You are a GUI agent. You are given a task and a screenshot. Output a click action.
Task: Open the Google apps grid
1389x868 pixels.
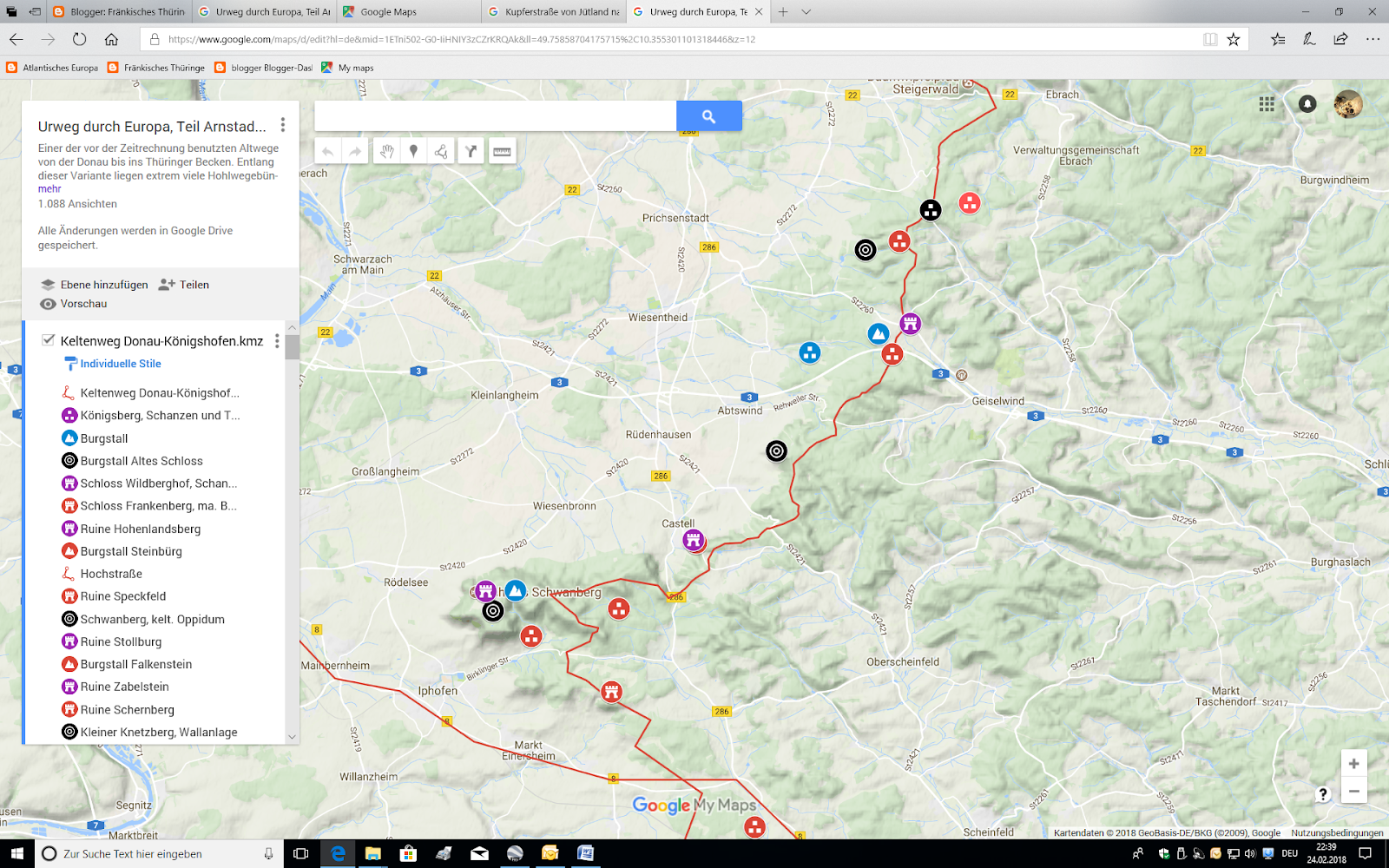(1267, 104)
